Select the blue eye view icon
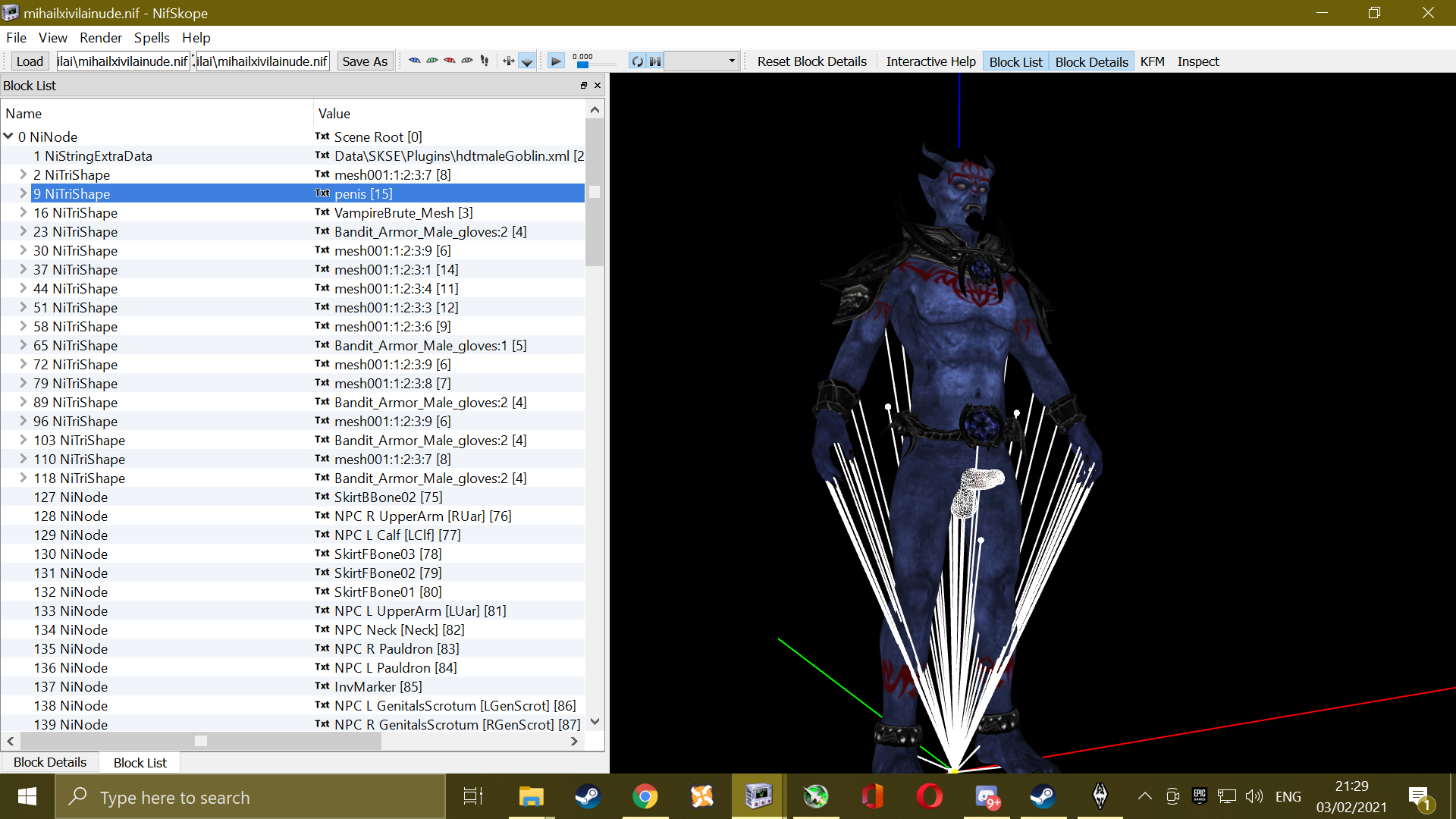The width and height of the screenshot is (1456, 819). (414, 61)
